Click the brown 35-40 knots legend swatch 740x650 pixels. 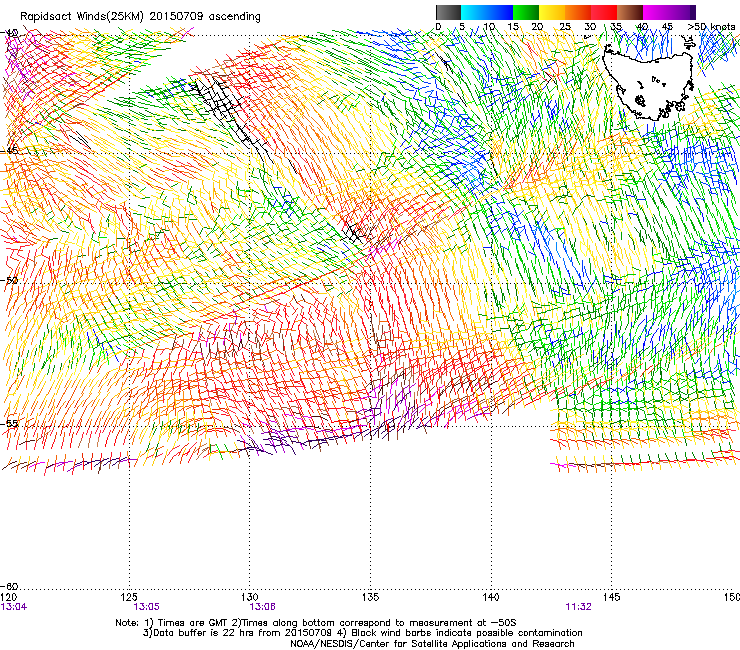point(630,12)
